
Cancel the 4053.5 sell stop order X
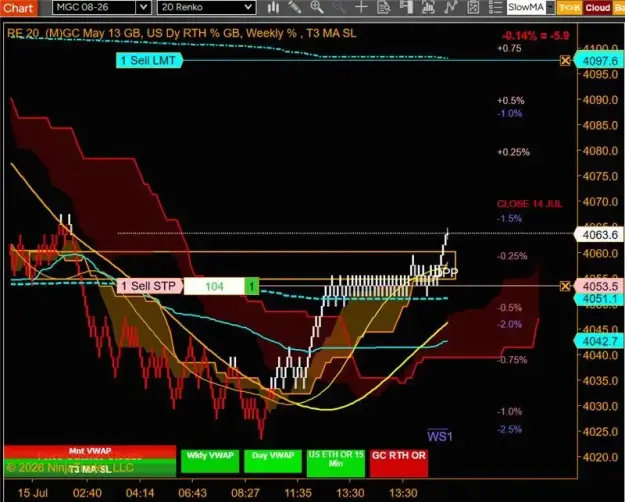(565, 286)
